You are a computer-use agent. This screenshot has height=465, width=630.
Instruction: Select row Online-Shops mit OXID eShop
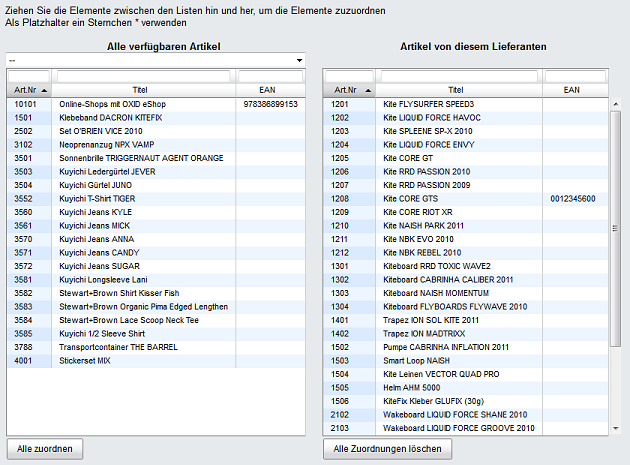pyautogui.click(x=156, y=104)
